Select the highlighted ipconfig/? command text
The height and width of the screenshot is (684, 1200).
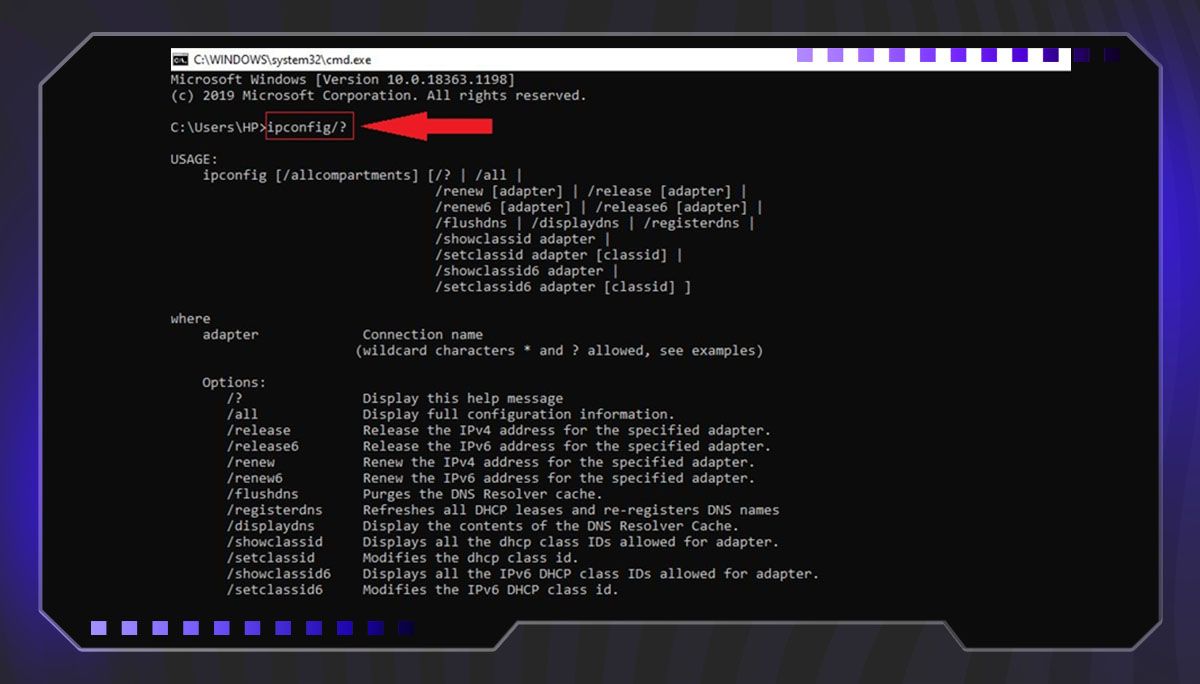point(308,126)
